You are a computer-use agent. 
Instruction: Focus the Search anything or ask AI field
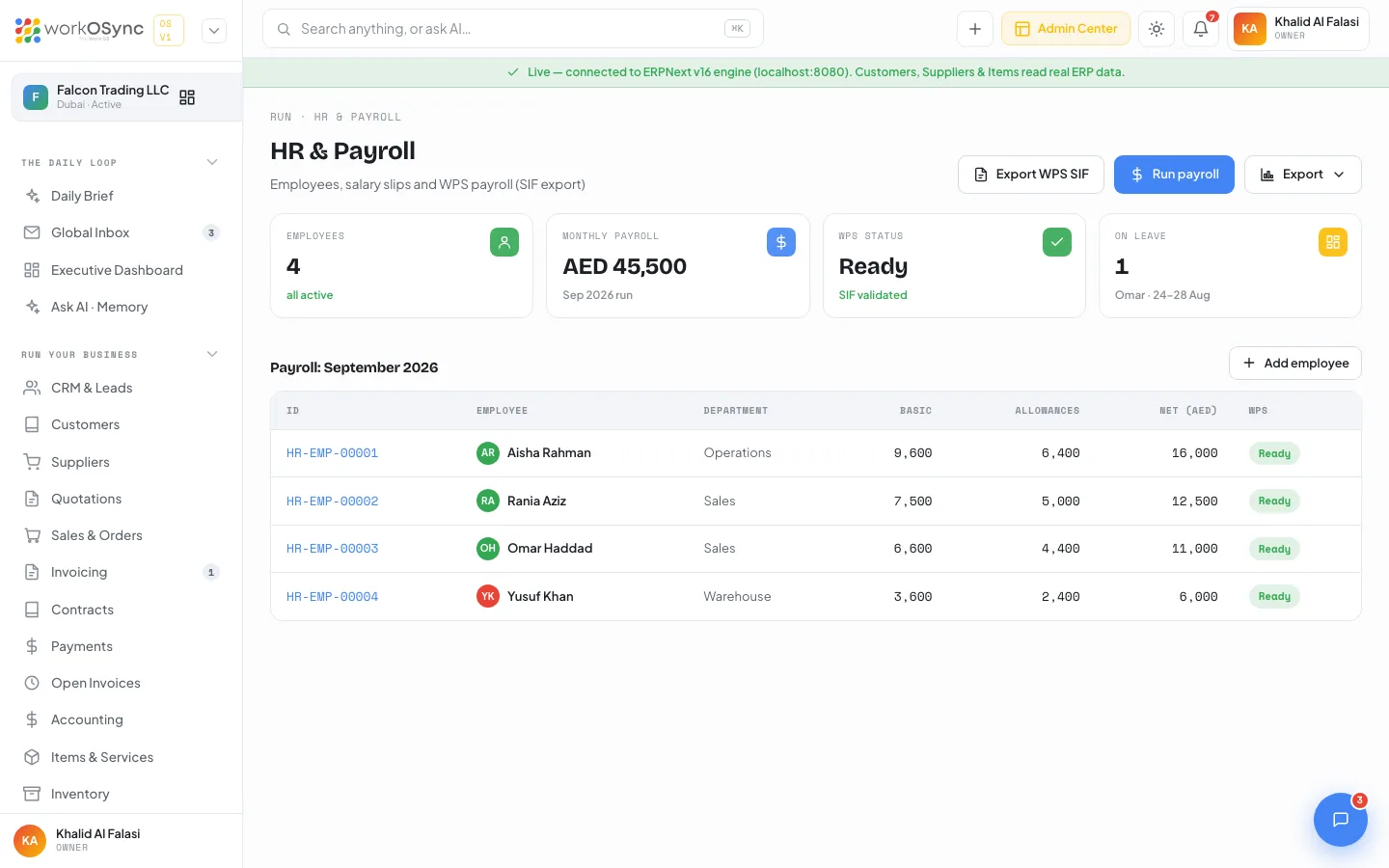click(513, 29)
